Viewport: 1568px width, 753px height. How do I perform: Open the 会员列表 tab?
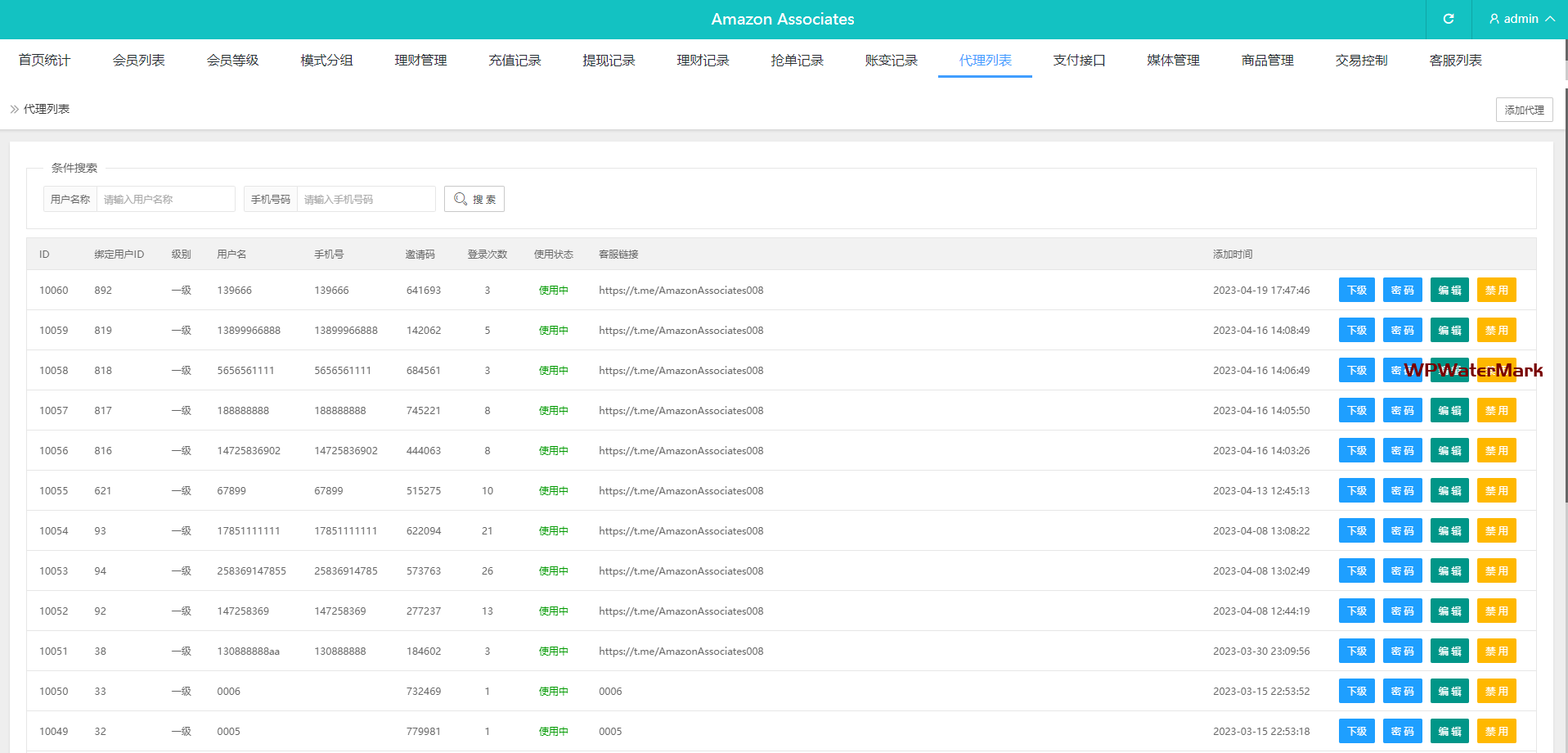pyautogui.click(x=138, y=61)
